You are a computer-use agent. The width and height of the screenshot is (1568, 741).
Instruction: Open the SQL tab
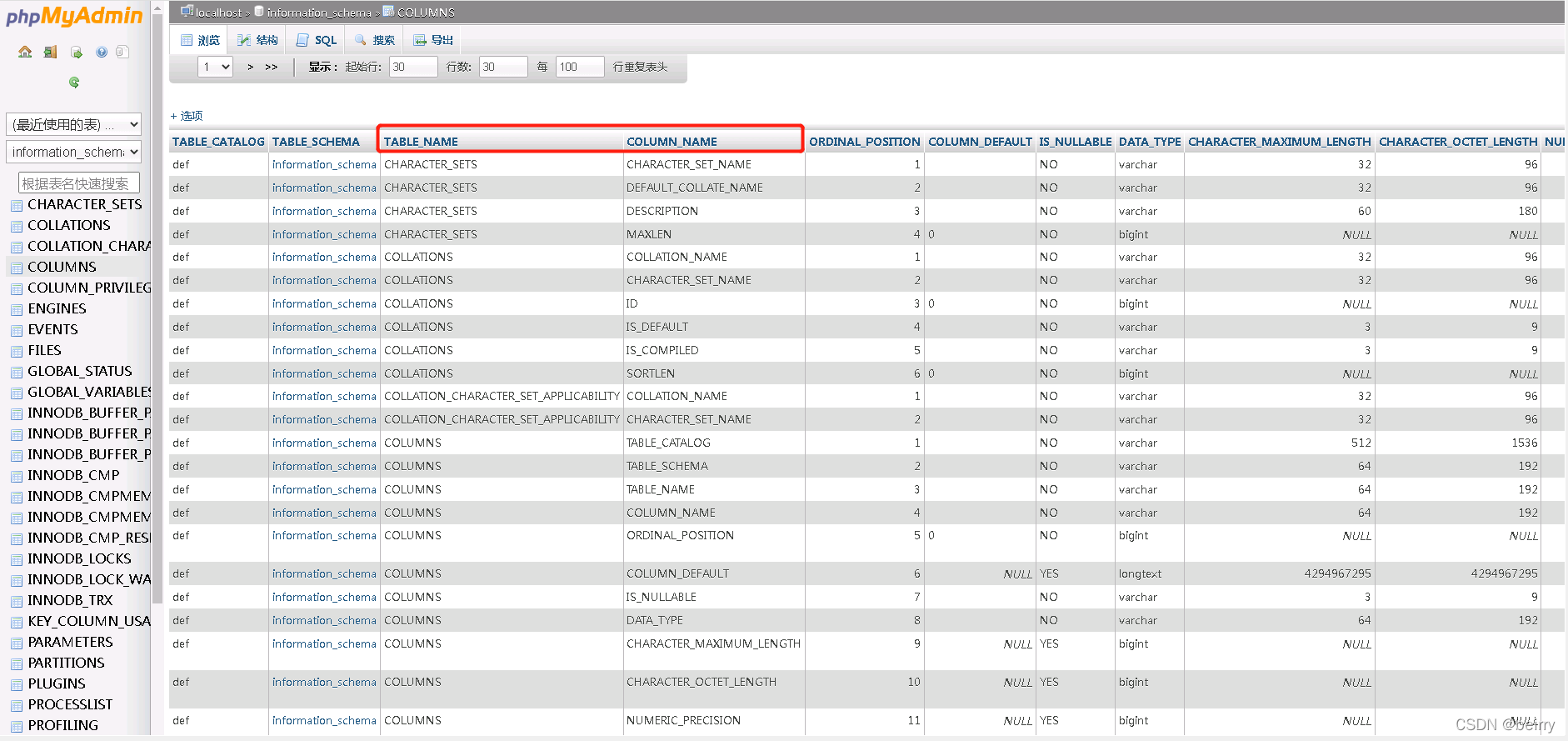(316, 40)
